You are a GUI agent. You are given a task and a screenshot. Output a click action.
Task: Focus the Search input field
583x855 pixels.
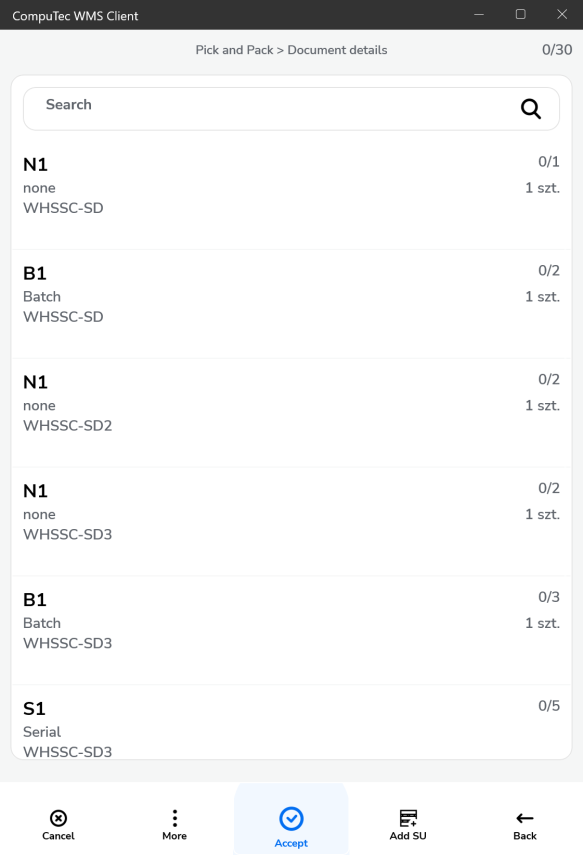[x=291, y=109]
